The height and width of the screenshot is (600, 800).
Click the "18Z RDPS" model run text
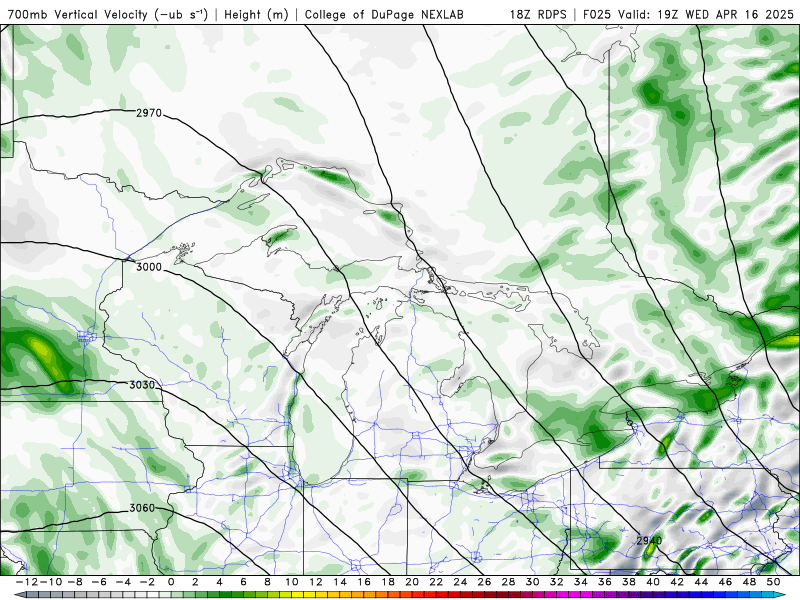tap(538, 14)
